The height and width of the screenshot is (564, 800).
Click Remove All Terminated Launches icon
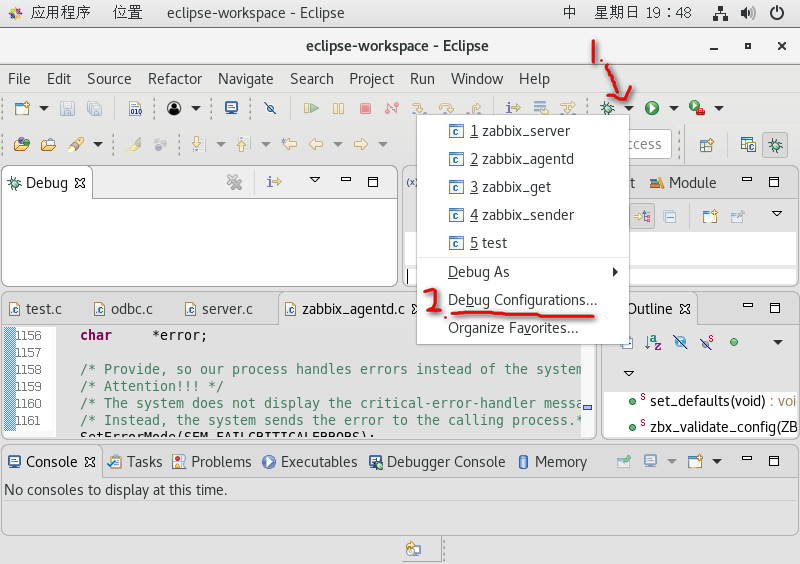pos(234,182)
